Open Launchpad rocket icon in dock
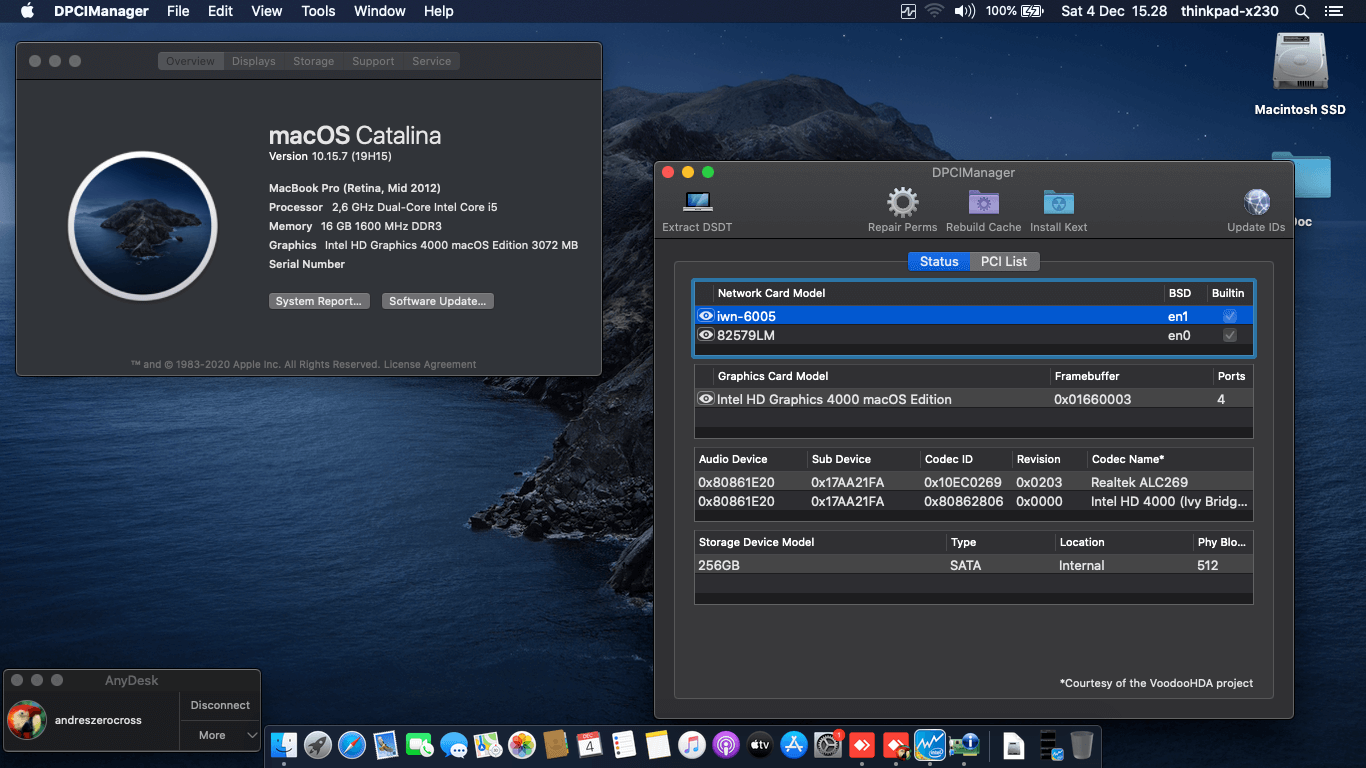 [x=318, y=744]
